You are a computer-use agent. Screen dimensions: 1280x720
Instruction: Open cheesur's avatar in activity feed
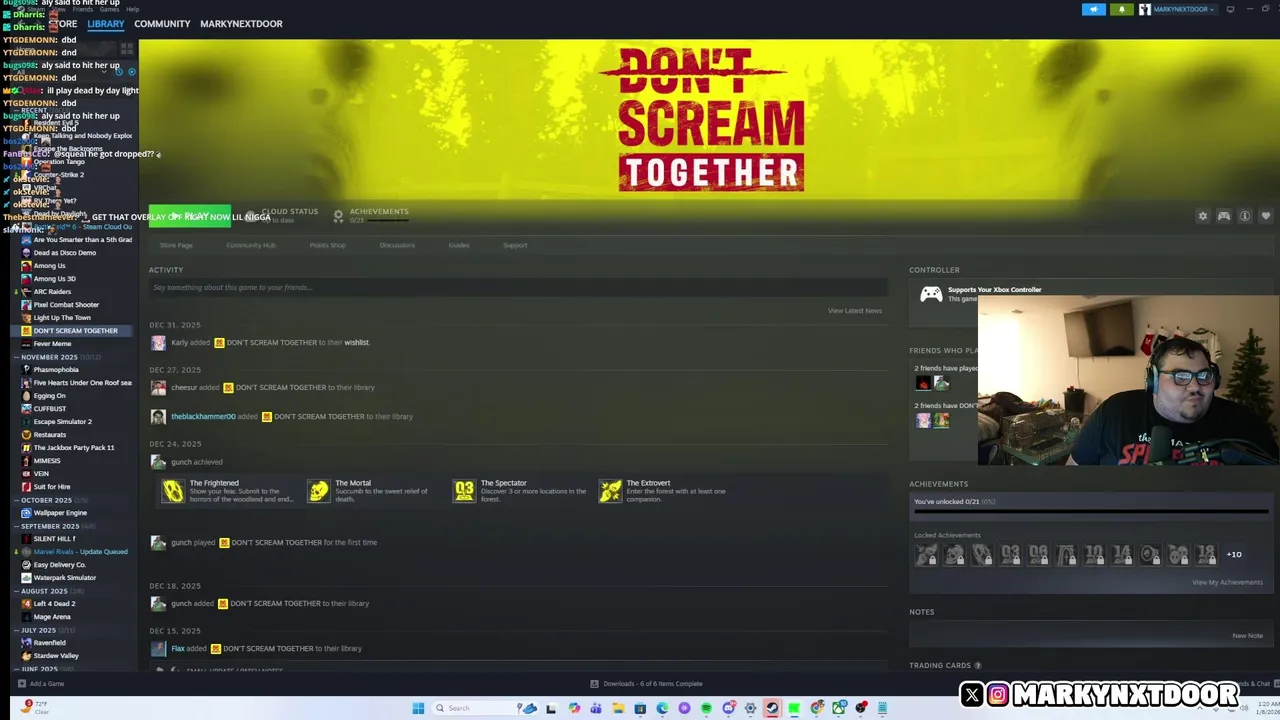coord(158,388)
